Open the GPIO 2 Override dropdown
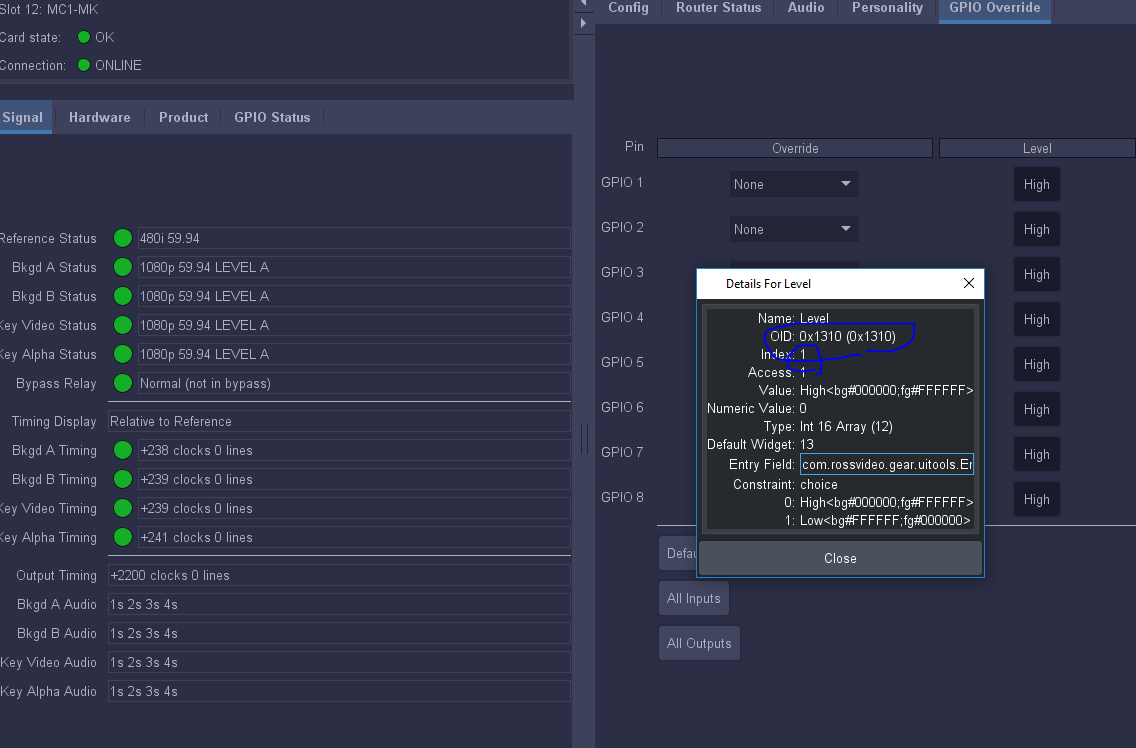The width and height of the screenshot is (1136, 748). tap(794, 229)
